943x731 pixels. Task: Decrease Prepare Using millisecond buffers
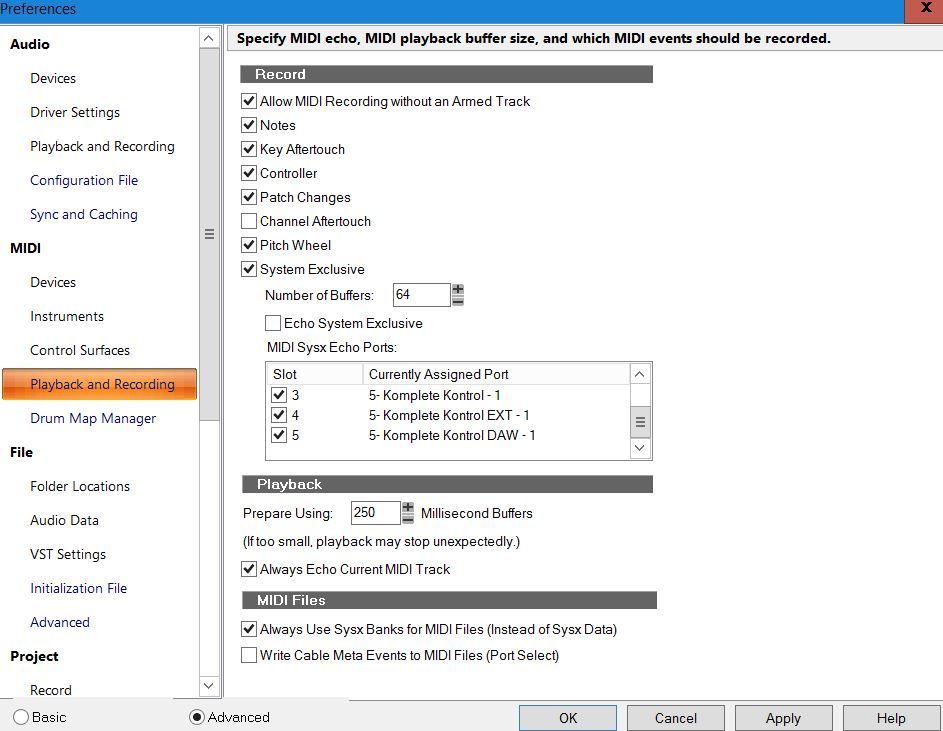pos(408,518)
